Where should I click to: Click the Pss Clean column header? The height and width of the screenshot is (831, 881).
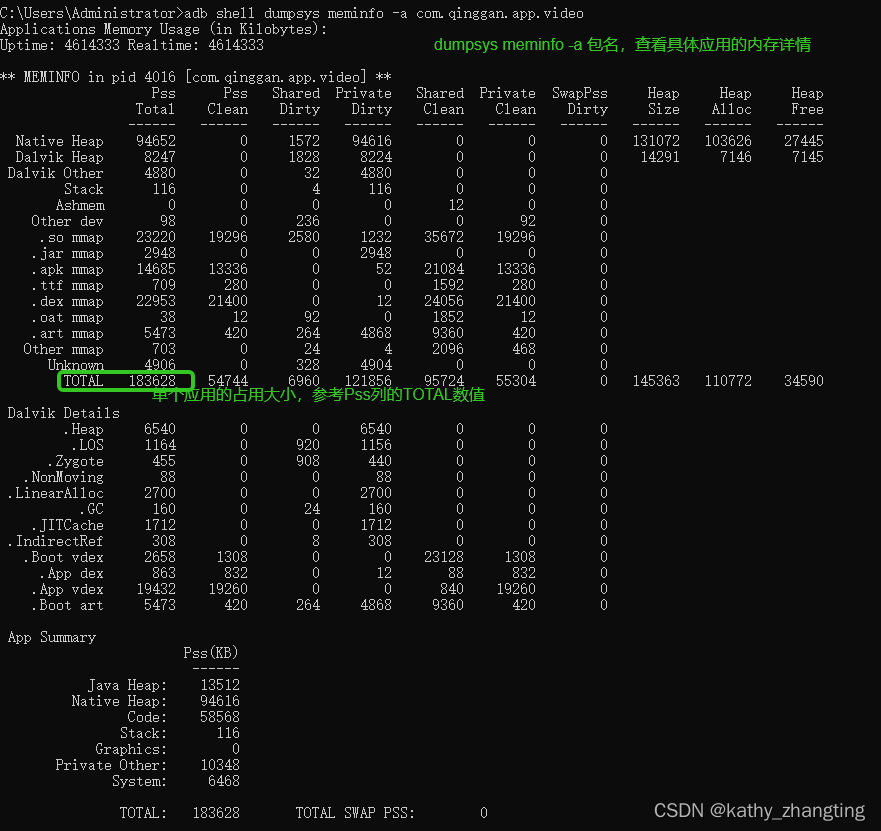coord(227,101)
